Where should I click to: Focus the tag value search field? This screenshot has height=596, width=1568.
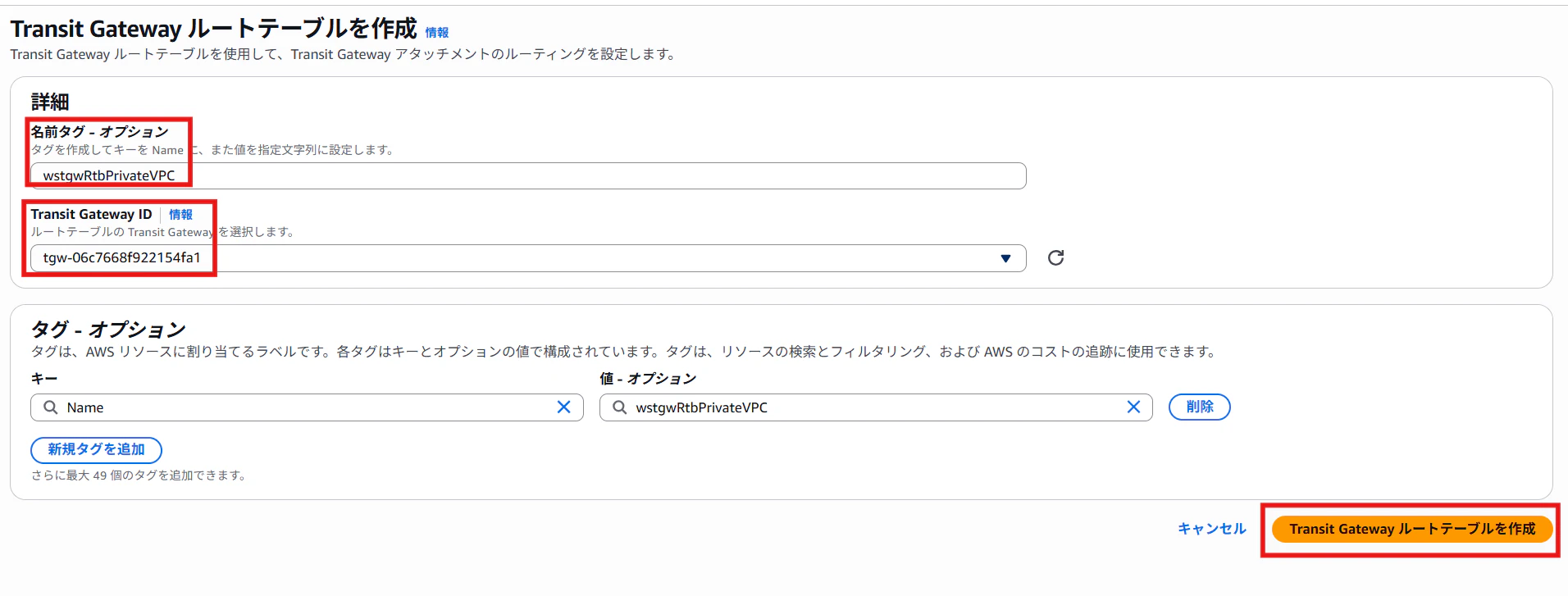(x=876, y=407)
